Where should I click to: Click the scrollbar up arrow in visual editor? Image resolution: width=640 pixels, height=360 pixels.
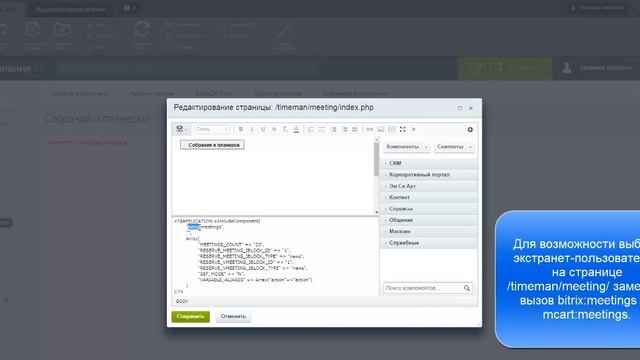tap(376, 140)
